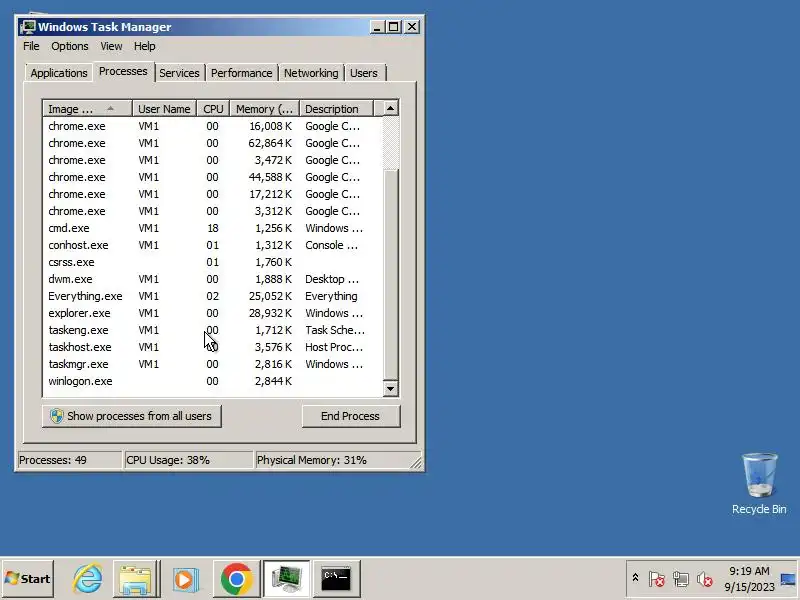Open the Options menu
Viewport: 800px width, 600px height.
click(x=69, y=46)
